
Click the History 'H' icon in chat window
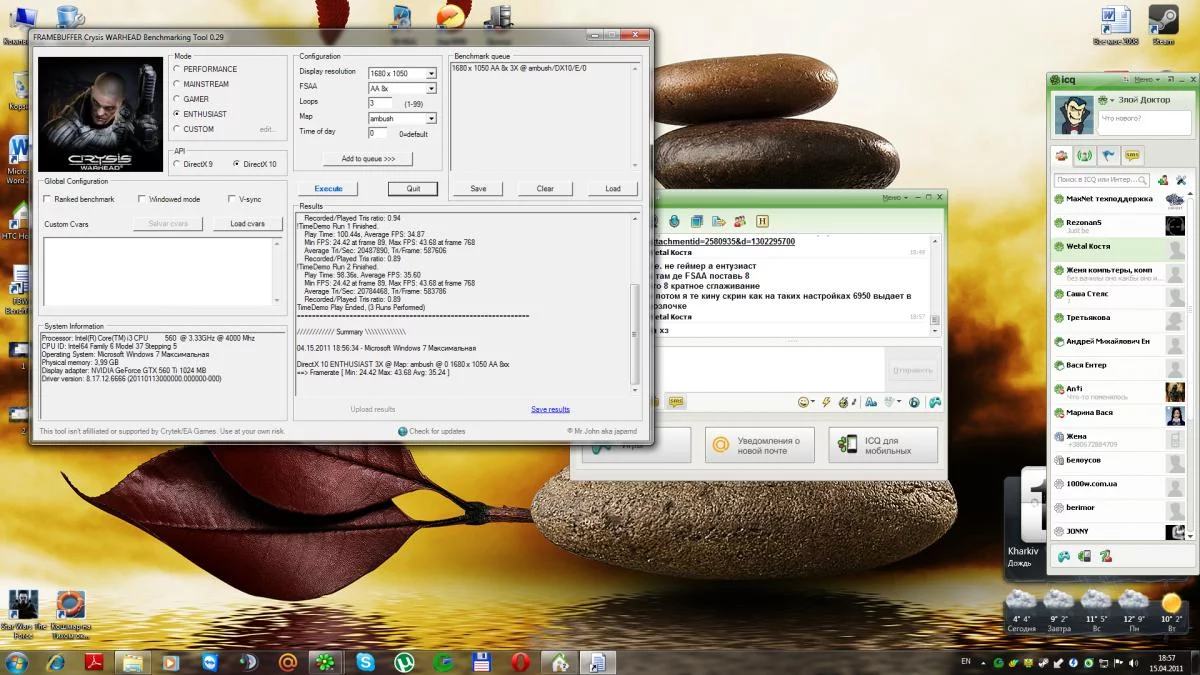762,221
